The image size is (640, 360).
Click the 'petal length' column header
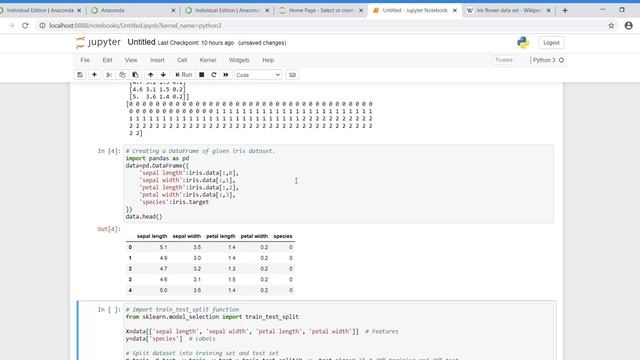coord(221,236)
